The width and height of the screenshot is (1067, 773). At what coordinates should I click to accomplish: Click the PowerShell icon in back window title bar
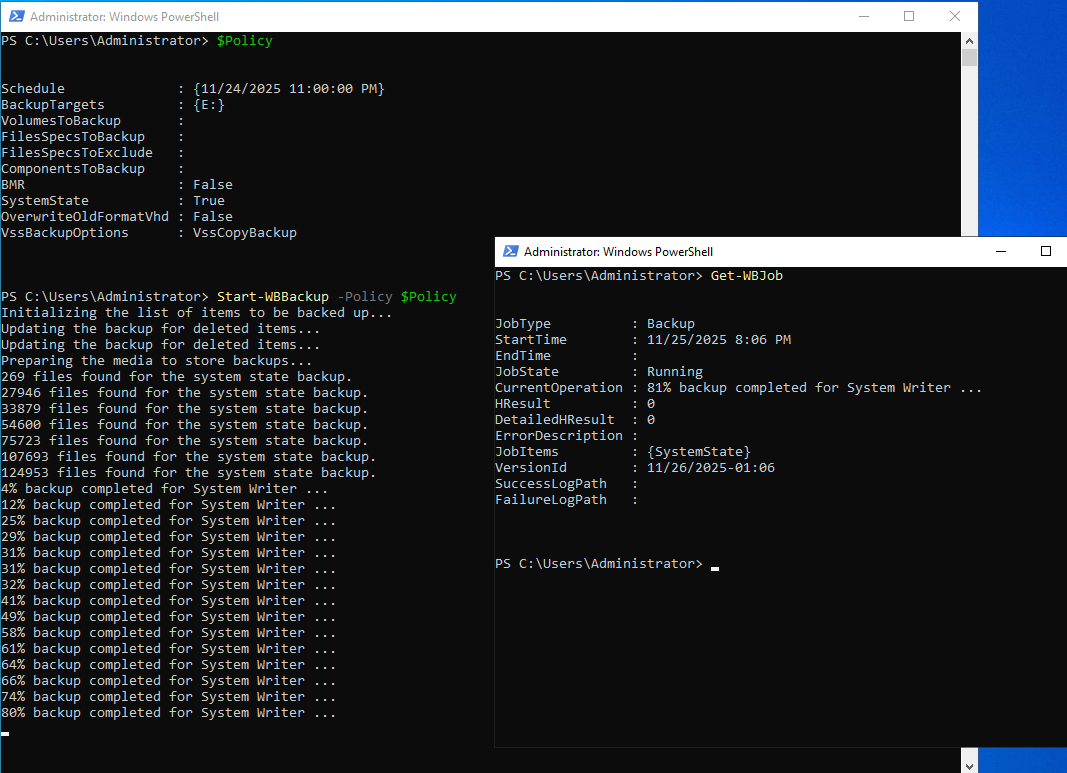coord(16,16)
